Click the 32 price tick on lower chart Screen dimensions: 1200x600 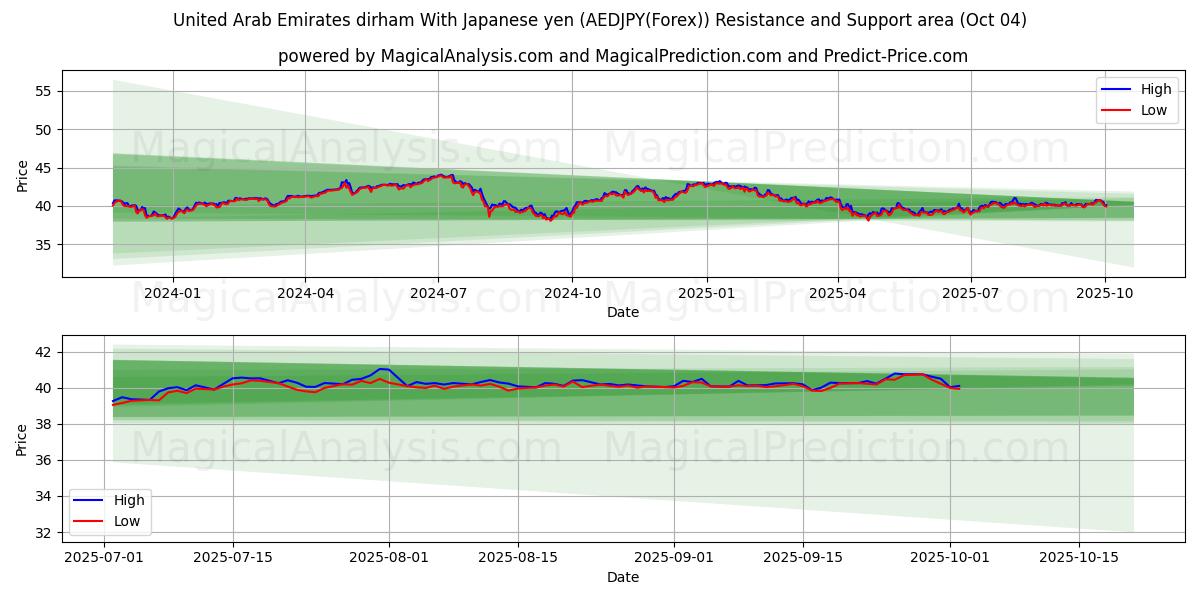point(42,532)
